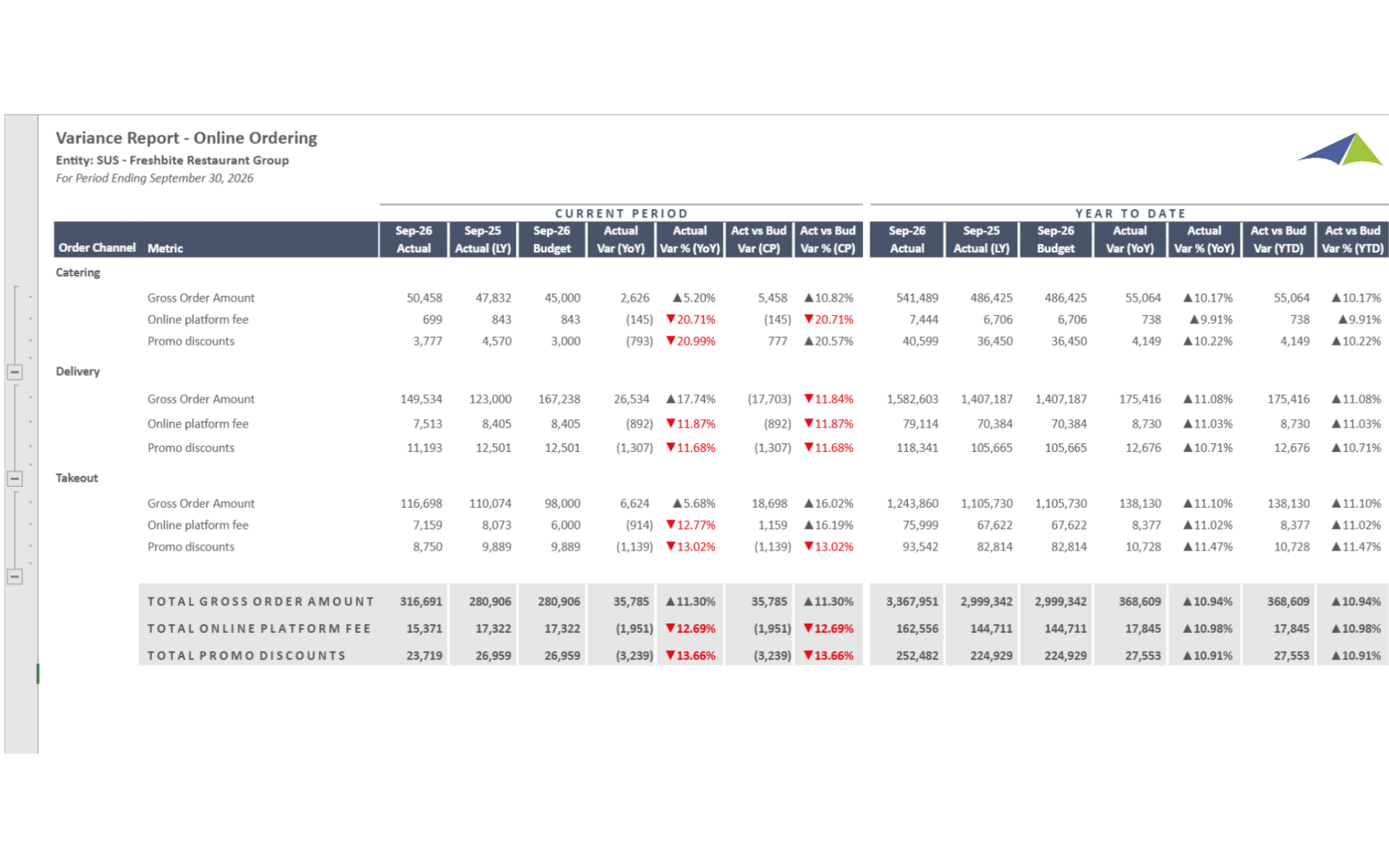Collapse the outline group beside Delivery heading
The width and height of the screenshot is (1389, 868).
point(14,372)
